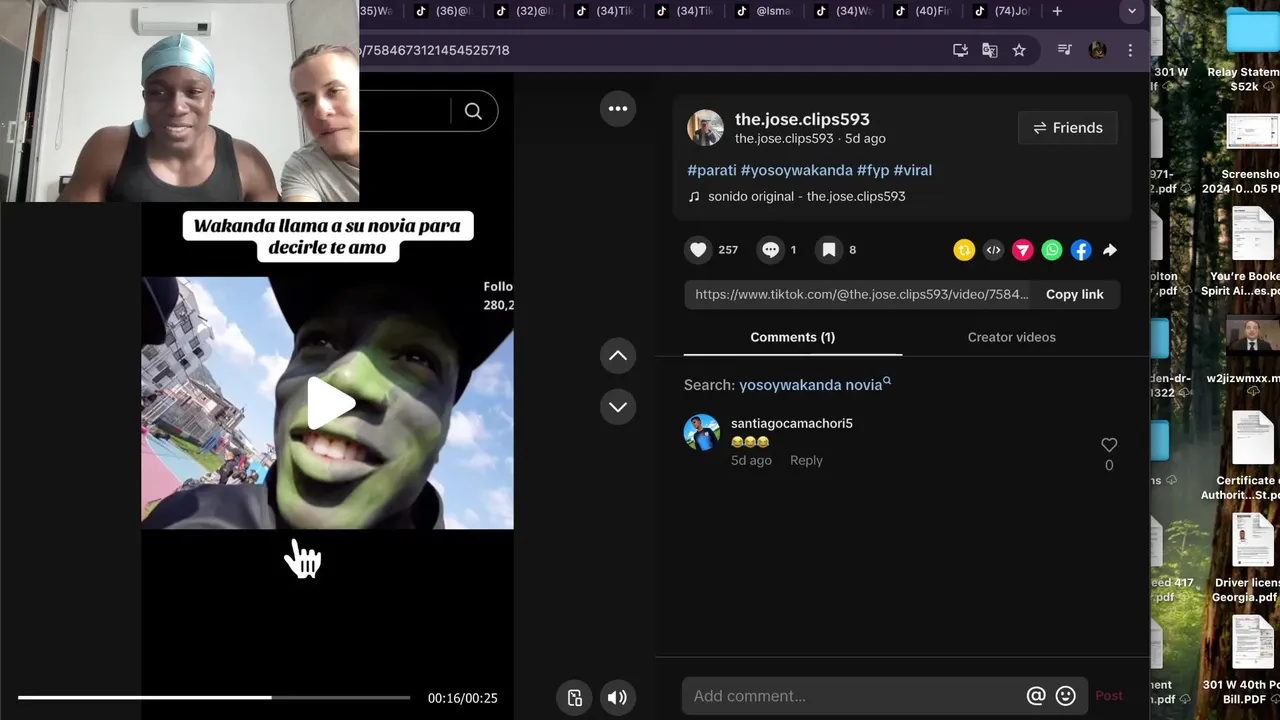
Task: Click the video progress bar
Action: [x=214, y=697]
